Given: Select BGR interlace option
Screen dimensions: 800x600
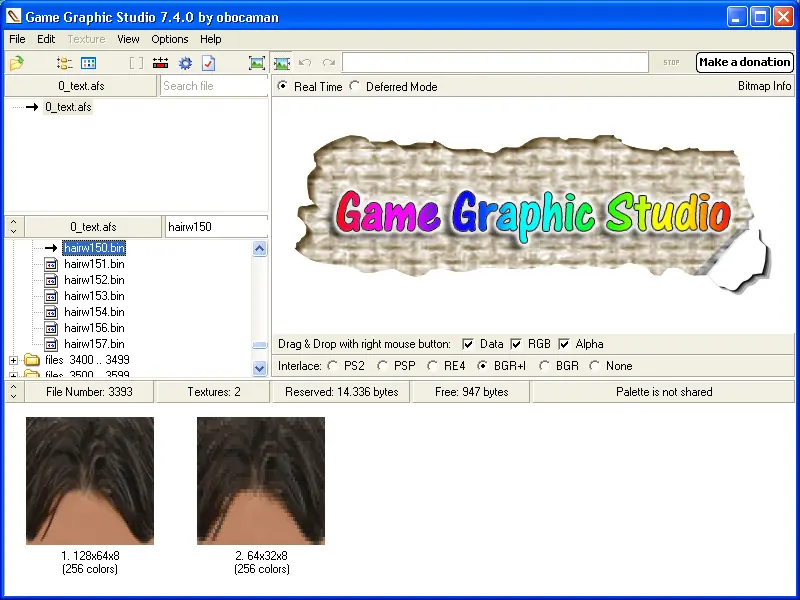Looking at the screenshot, I should coord(544,366).
